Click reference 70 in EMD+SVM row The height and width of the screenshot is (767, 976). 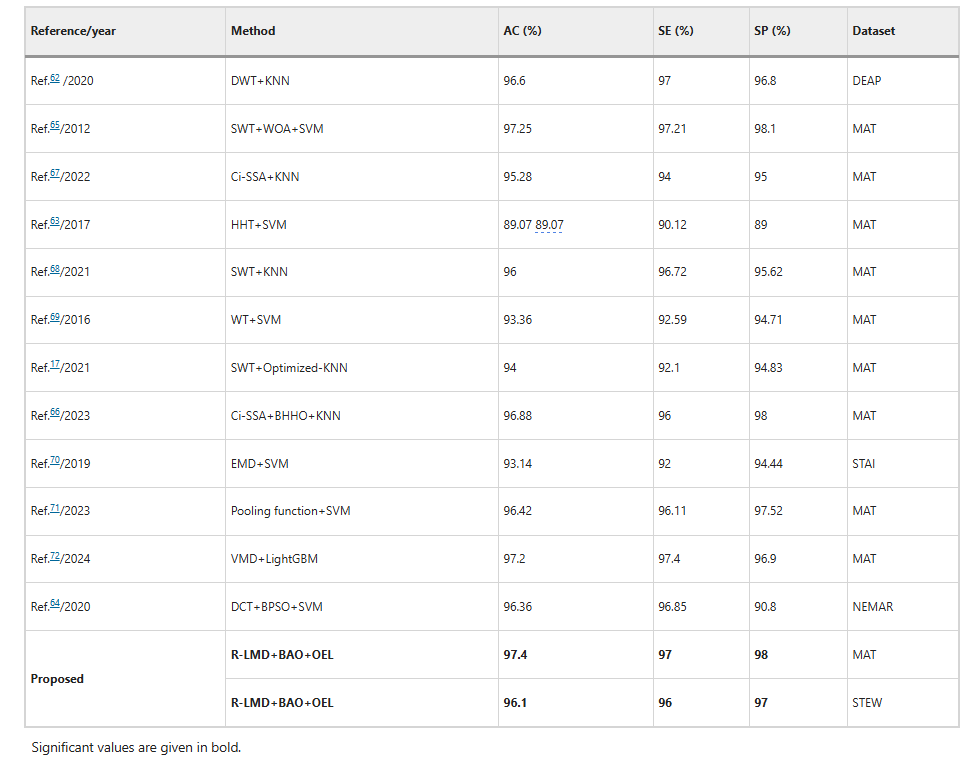(55, 461)
